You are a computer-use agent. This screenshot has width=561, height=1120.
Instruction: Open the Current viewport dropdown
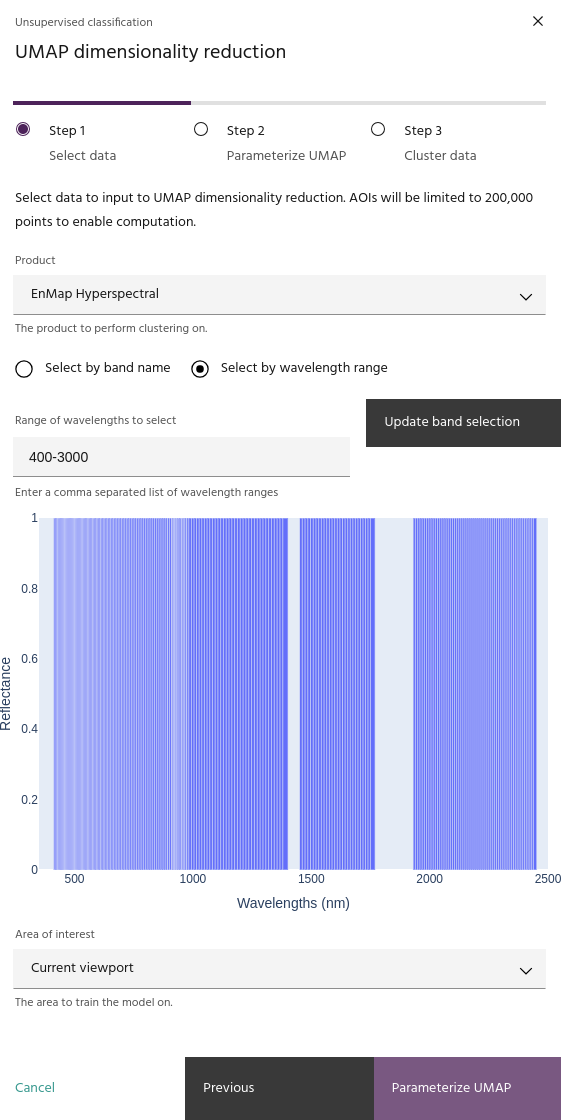(x=279, y=969)
